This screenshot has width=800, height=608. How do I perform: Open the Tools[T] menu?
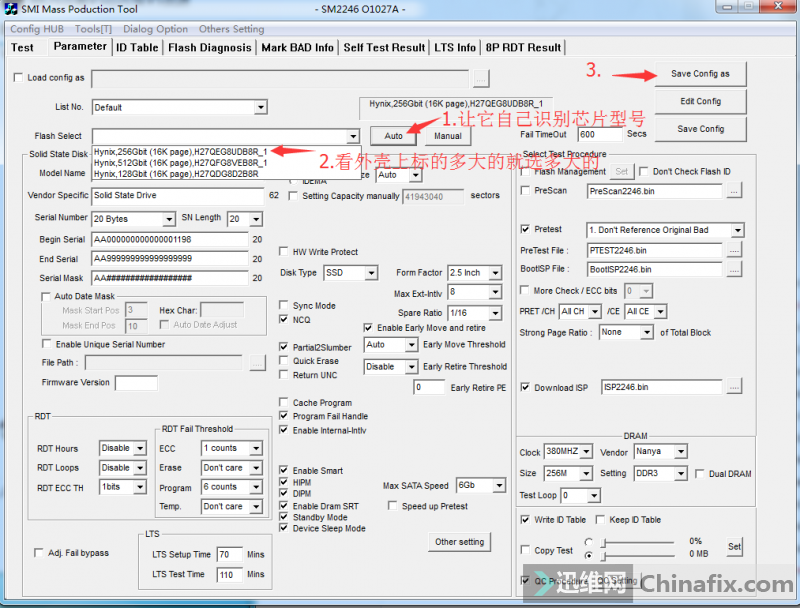point(93,29)
